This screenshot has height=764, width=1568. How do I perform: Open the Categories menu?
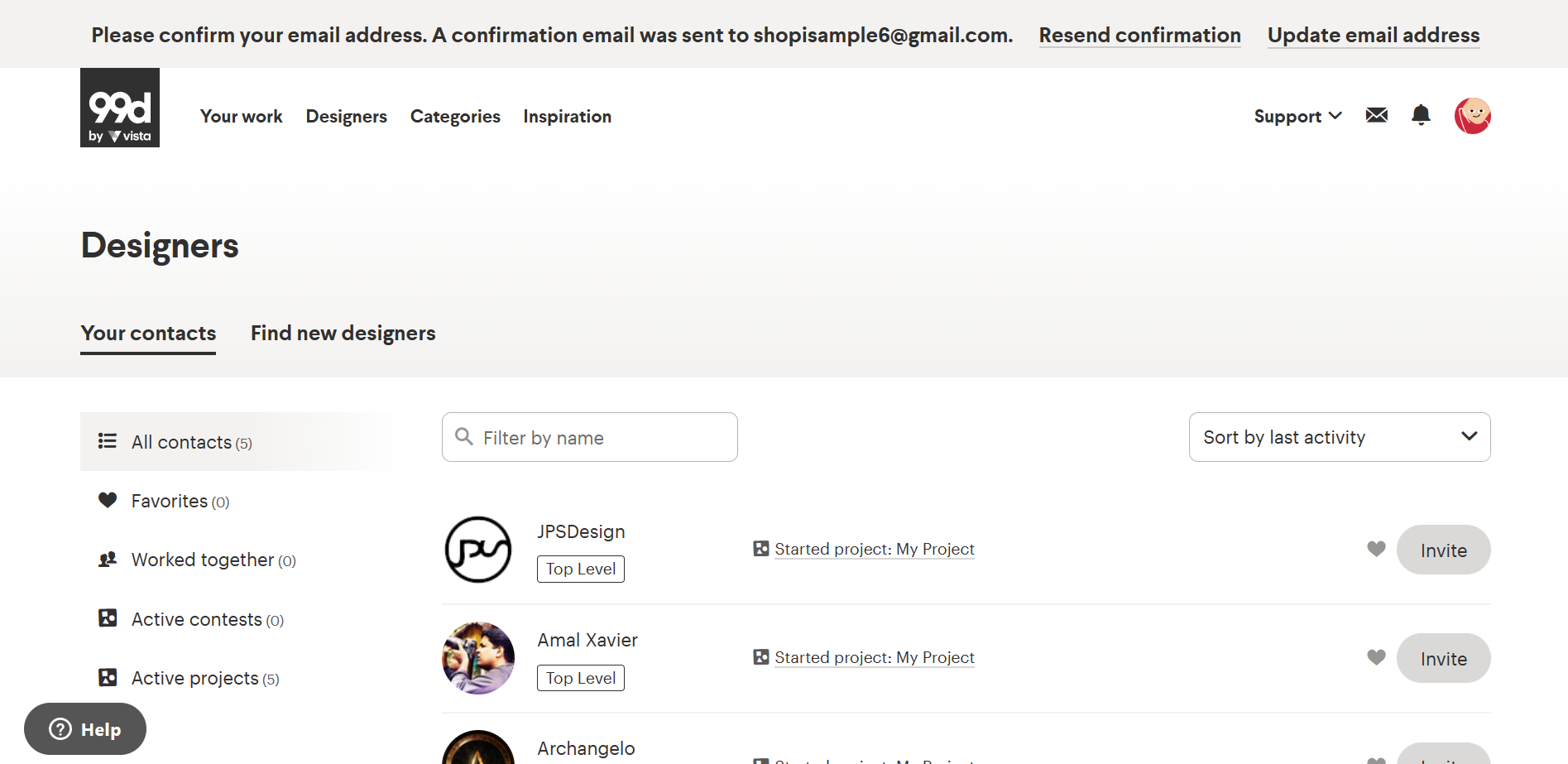point(455,116)
